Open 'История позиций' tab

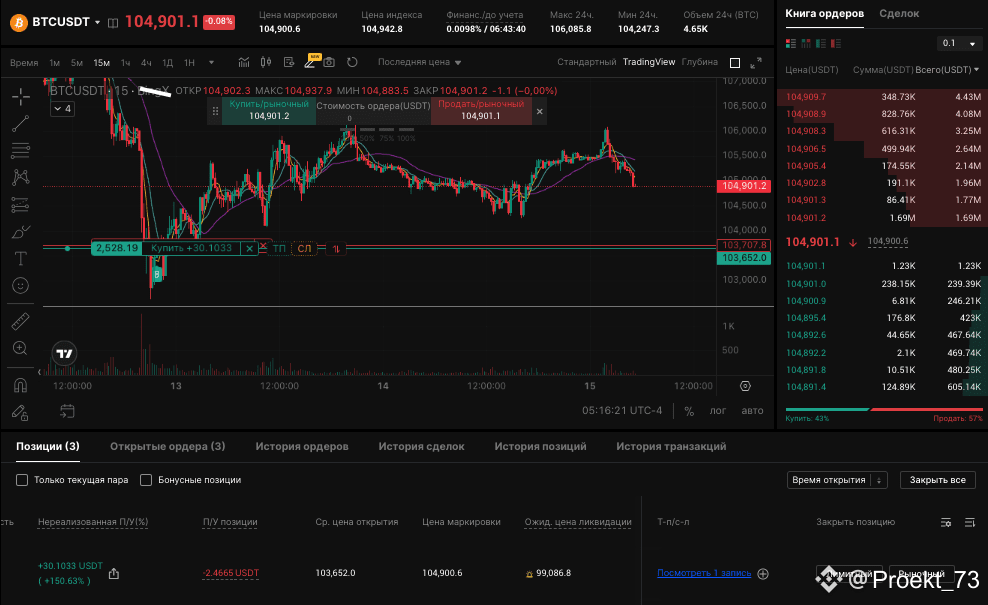[x=540, y=446]
